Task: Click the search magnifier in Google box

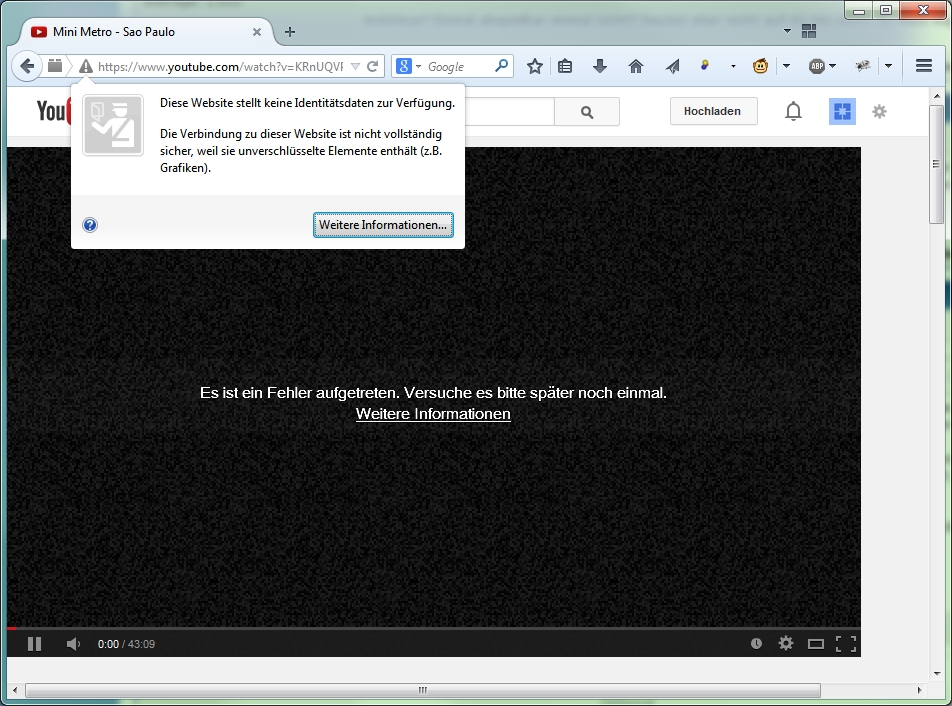Action: [x=502, y=66]
